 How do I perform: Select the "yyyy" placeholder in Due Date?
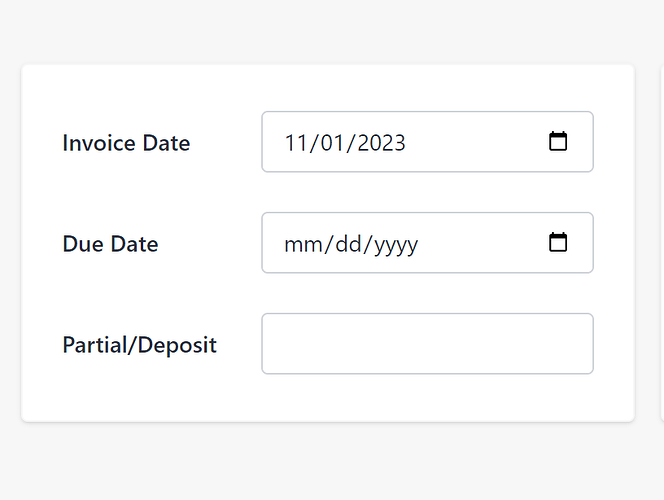396,246
